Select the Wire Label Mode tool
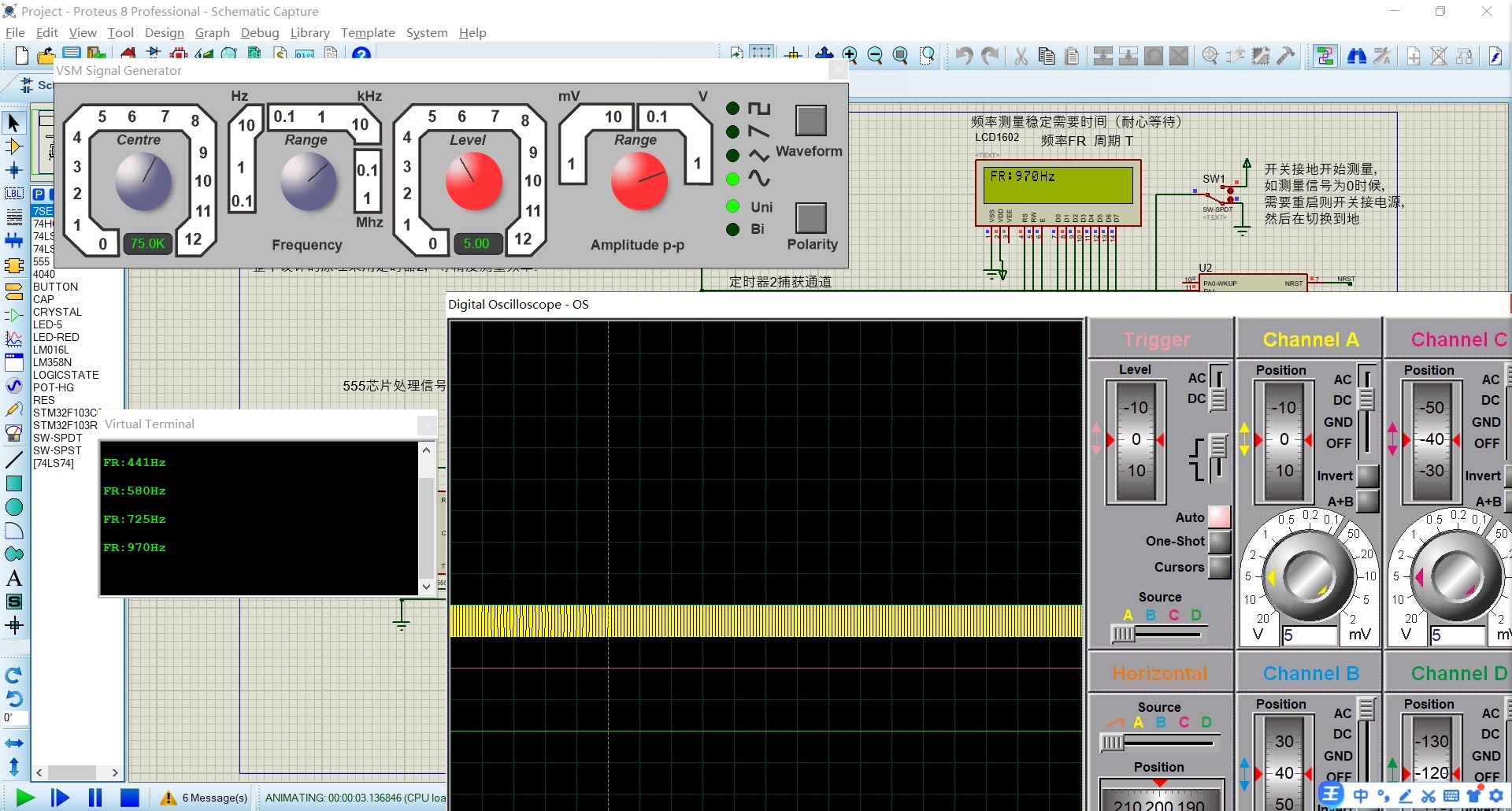The width and height of the screenshot is (1512, 811). (13, 194)
